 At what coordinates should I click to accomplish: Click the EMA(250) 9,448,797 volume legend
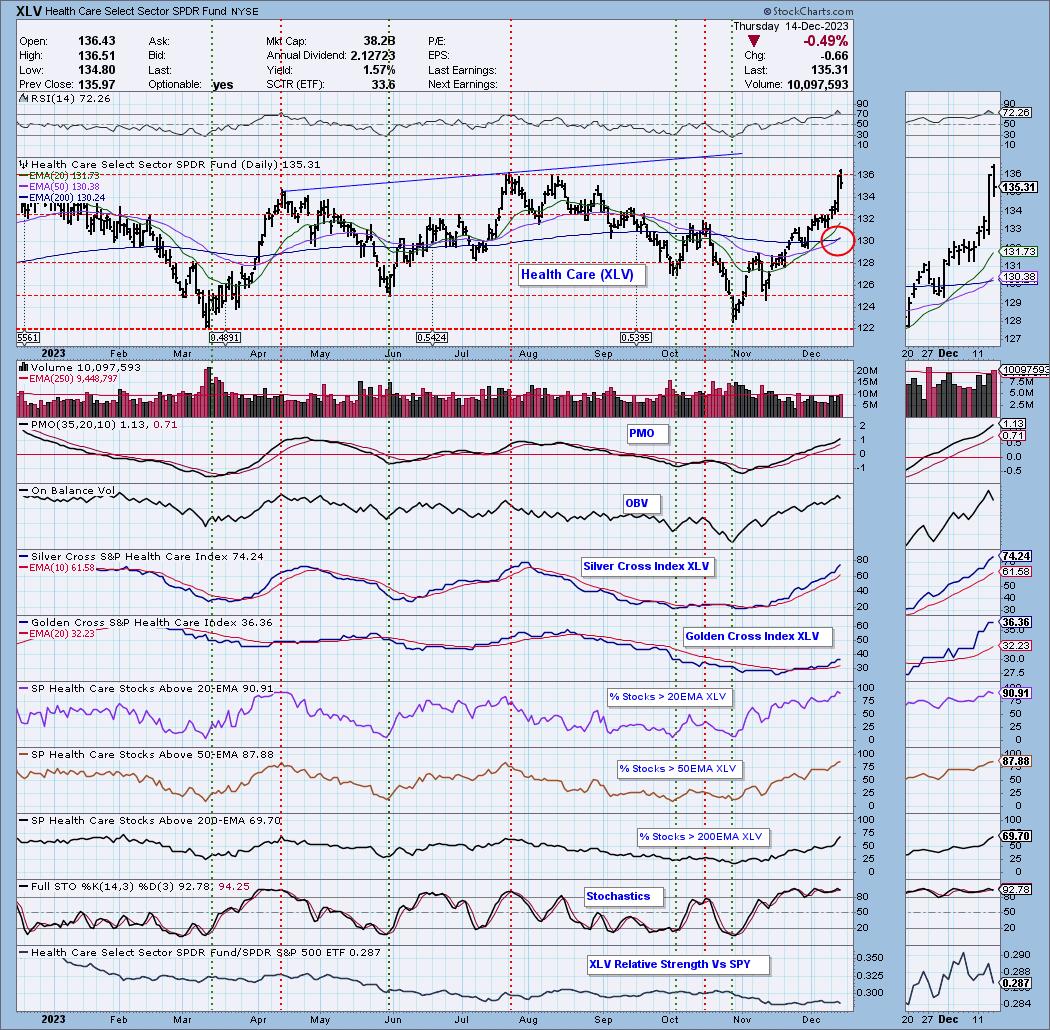coord(69,379)
